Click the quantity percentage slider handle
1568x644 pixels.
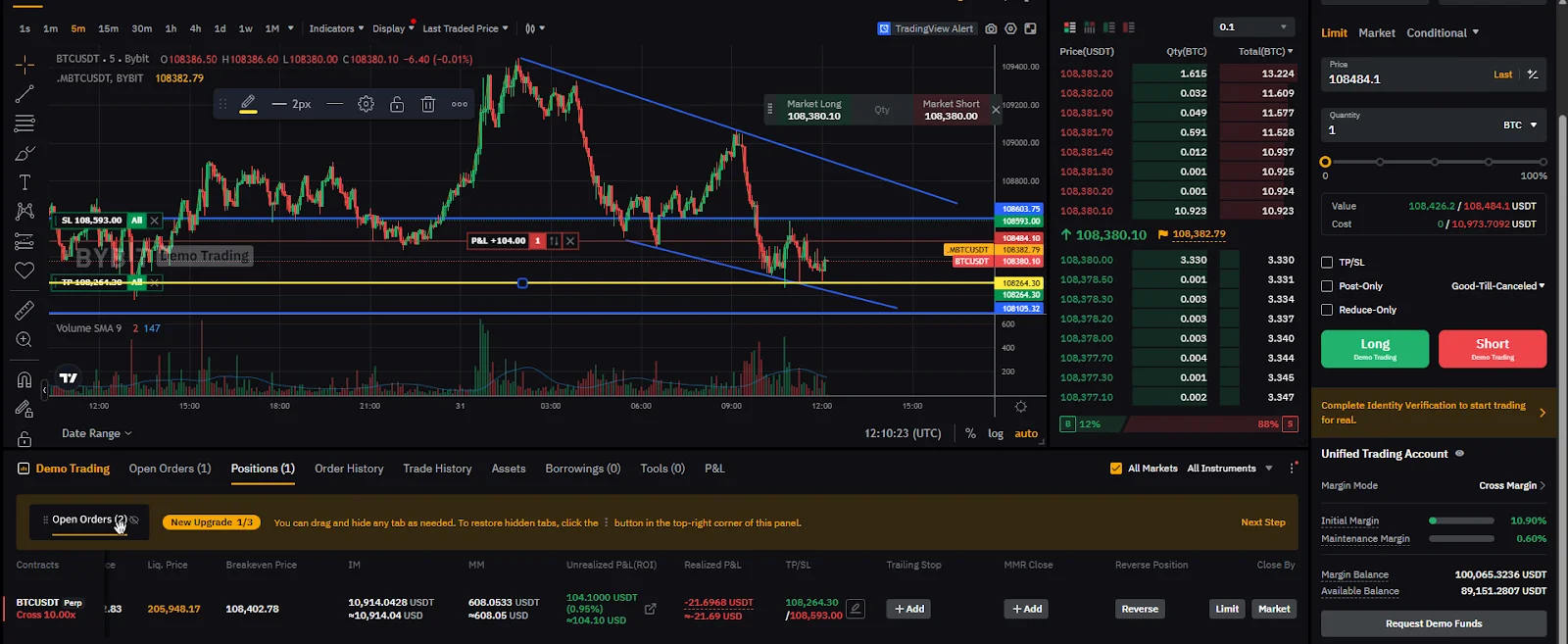pyautogui.click(x=1325, y=162)
